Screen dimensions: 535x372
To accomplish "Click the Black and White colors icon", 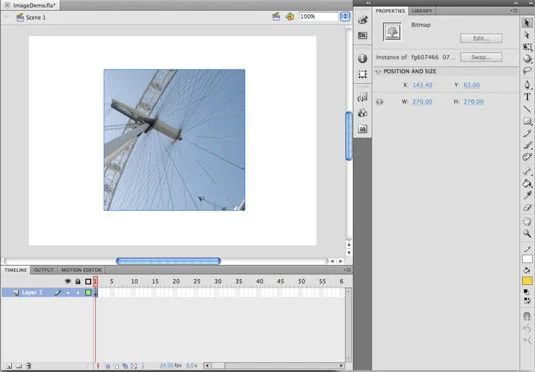I will [x=526, y=292].
